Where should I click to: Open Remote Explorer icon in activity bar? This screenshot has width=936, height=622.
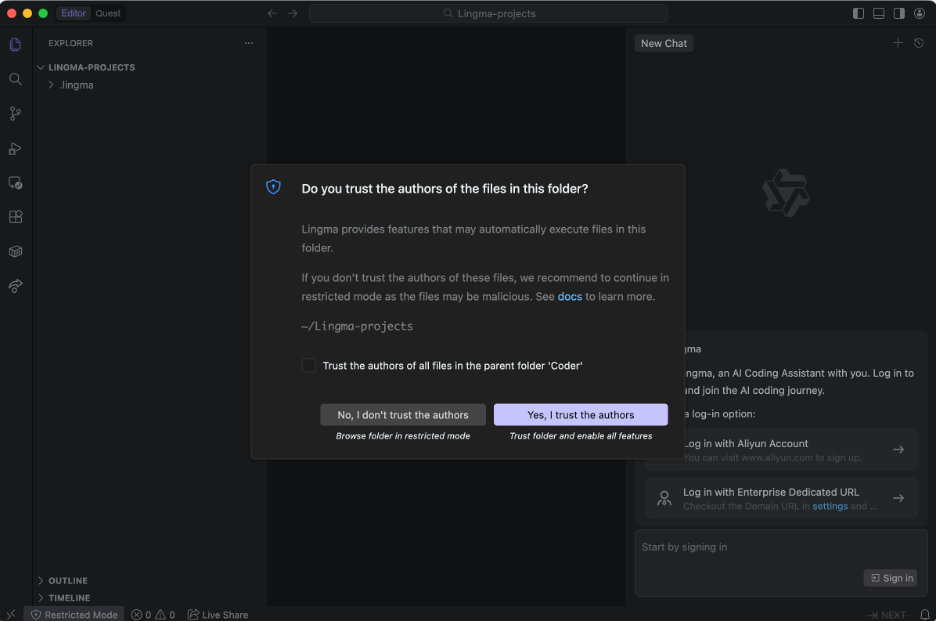tap(16, 183)
